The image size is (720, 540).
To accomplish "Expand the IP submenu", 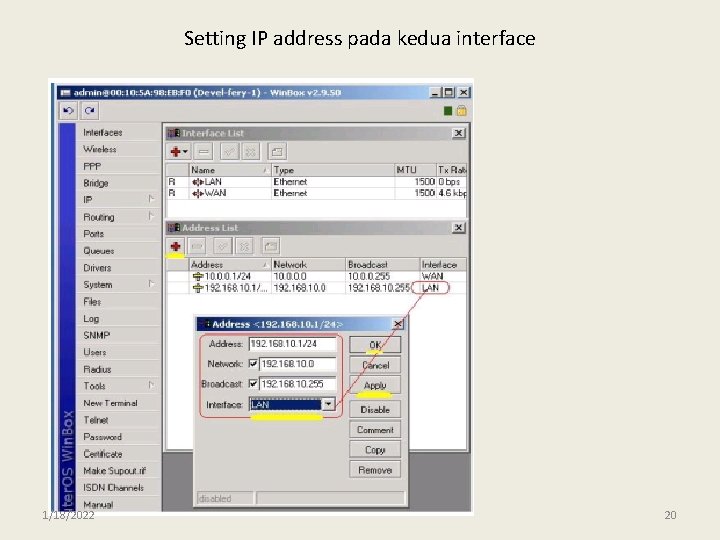I will click(x=151, y=199).
